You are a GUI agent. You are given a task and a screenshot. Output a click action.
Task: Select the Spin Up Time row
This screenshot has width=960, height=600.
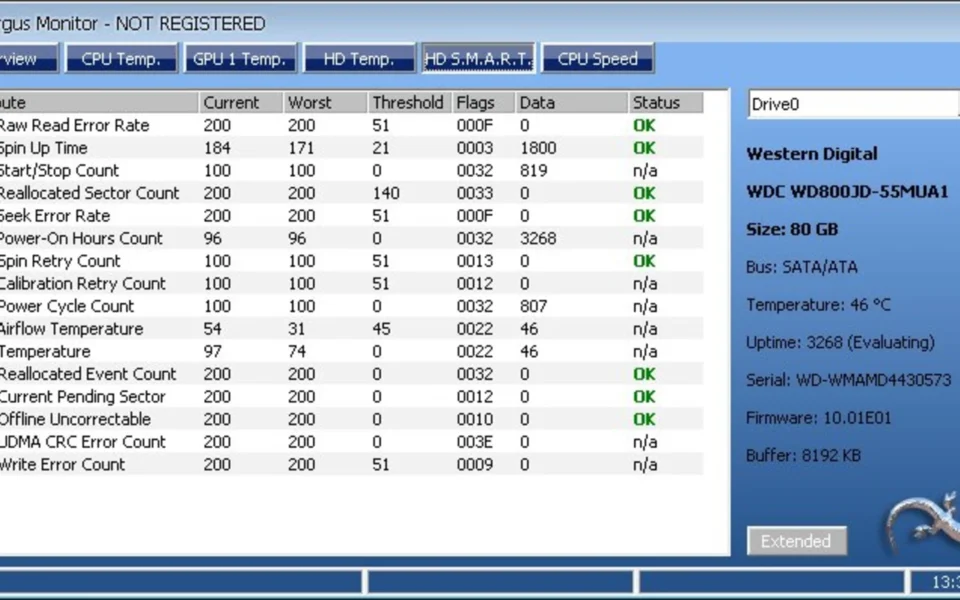[x=351, y=148]
